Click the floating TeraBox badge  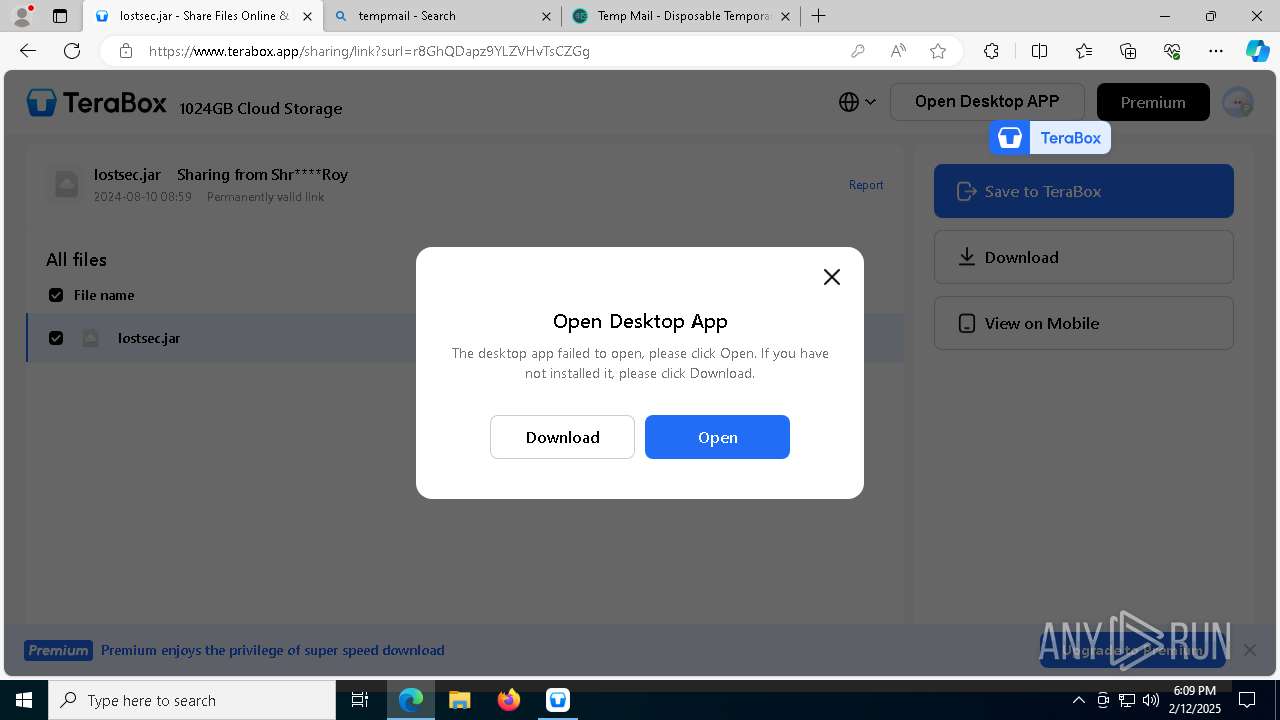pos(1050,138)
